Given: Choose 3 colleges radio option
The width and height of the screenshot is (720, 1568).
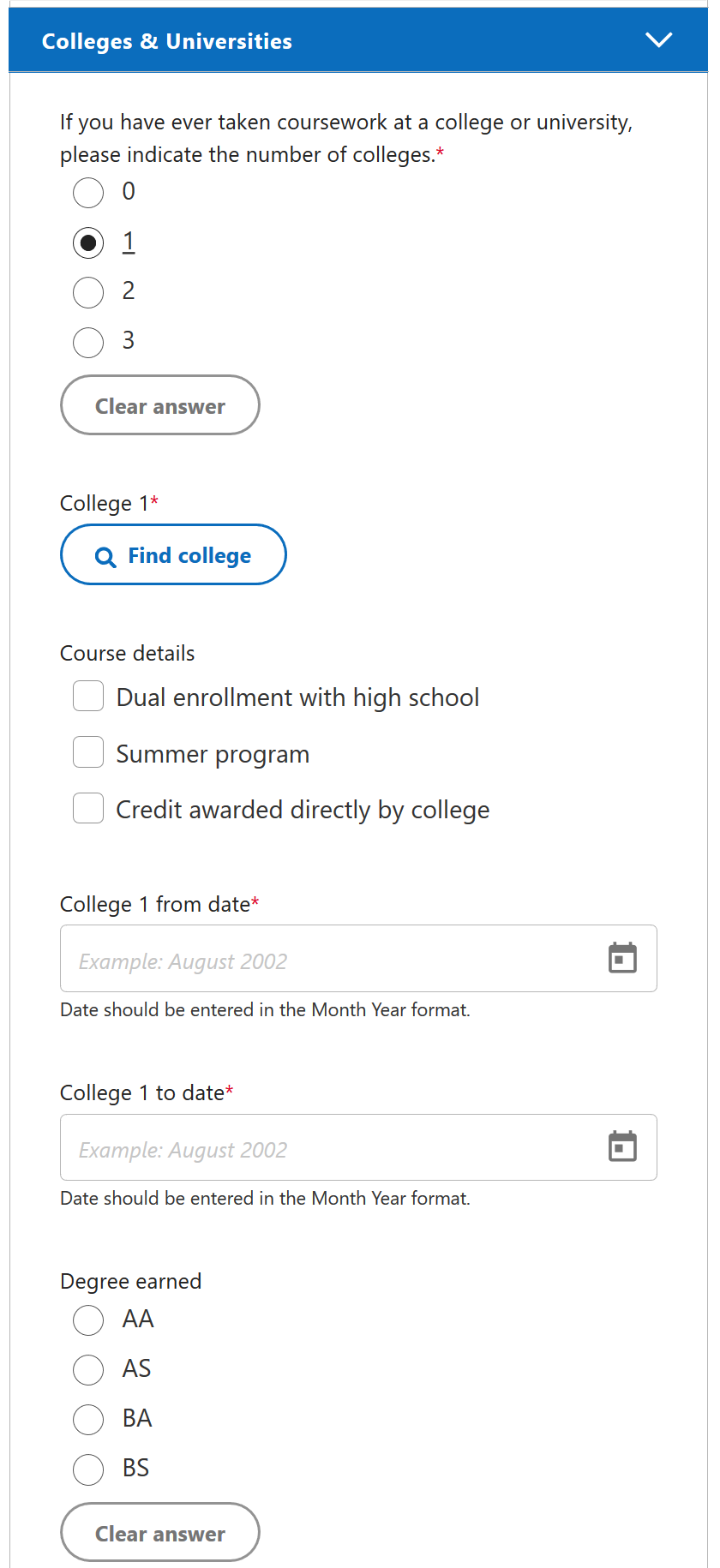Looking at the screenshot, I should (88, 342).
